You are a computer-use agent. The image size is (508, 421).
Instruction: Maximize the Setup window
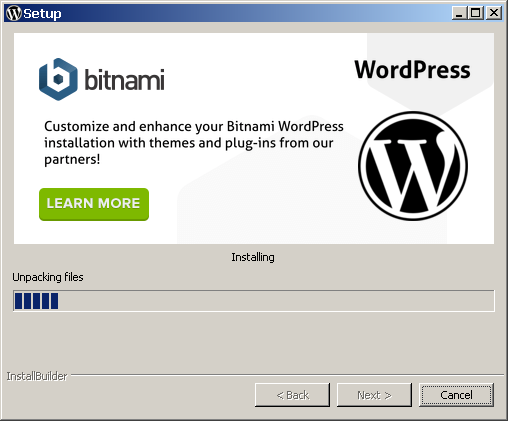(476, 13)
